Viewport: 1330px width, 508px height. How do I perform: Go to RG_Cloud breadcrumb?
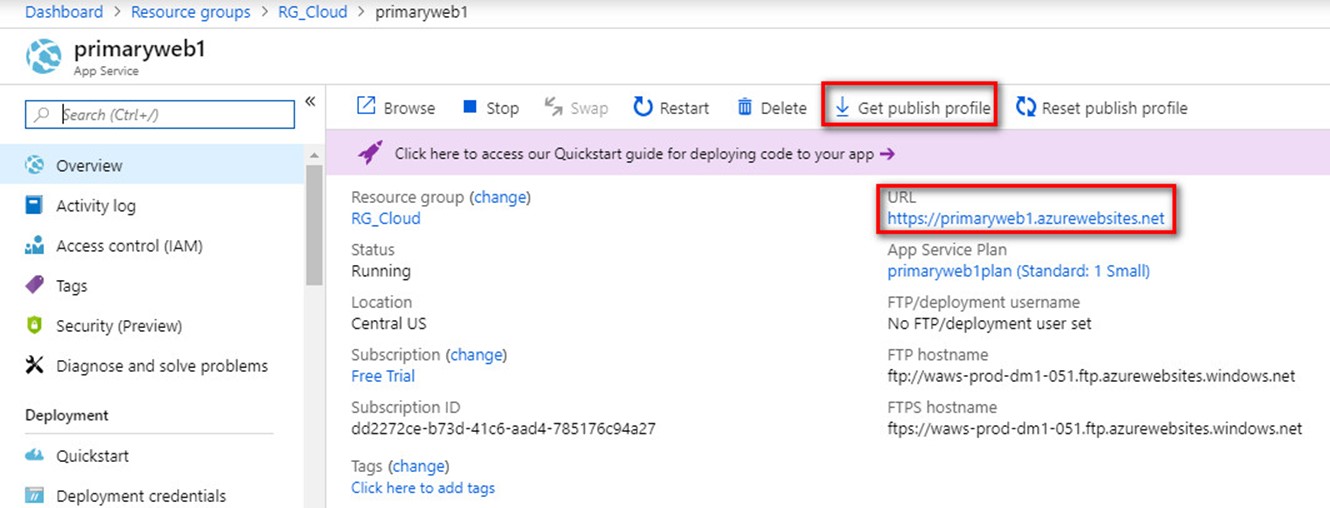(314, 12)
